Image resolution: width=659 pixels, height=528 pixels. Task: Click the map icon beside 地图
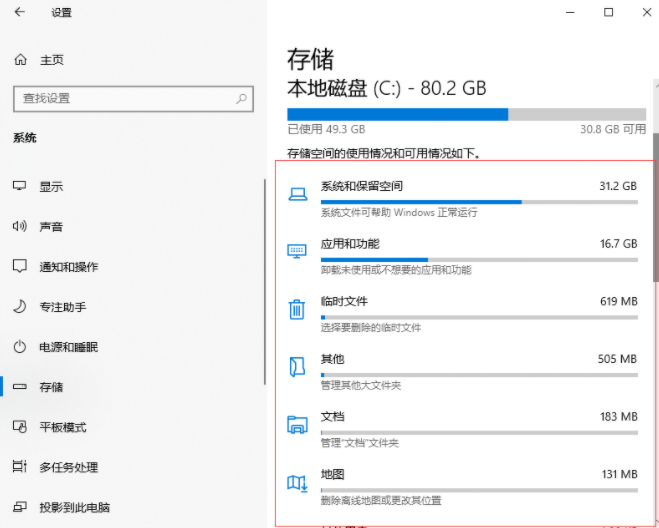point(297,482)
